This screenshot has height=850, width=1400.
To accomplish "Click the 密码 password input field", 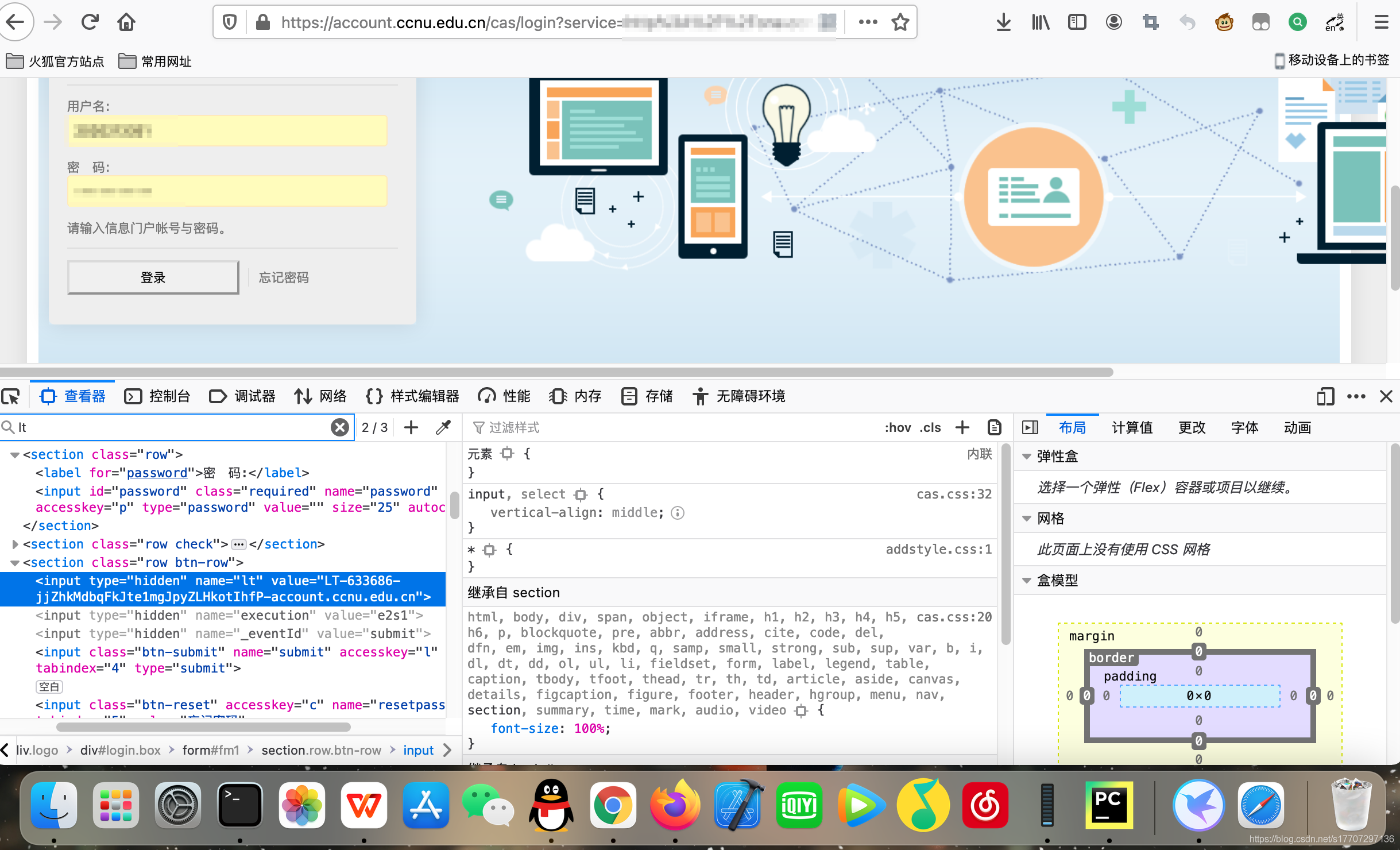I will click(227, 191).
